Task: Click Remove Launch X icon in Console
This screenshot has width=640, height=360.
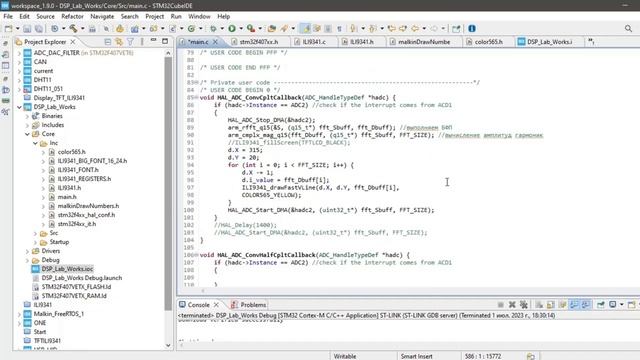Action: point(512,304)
